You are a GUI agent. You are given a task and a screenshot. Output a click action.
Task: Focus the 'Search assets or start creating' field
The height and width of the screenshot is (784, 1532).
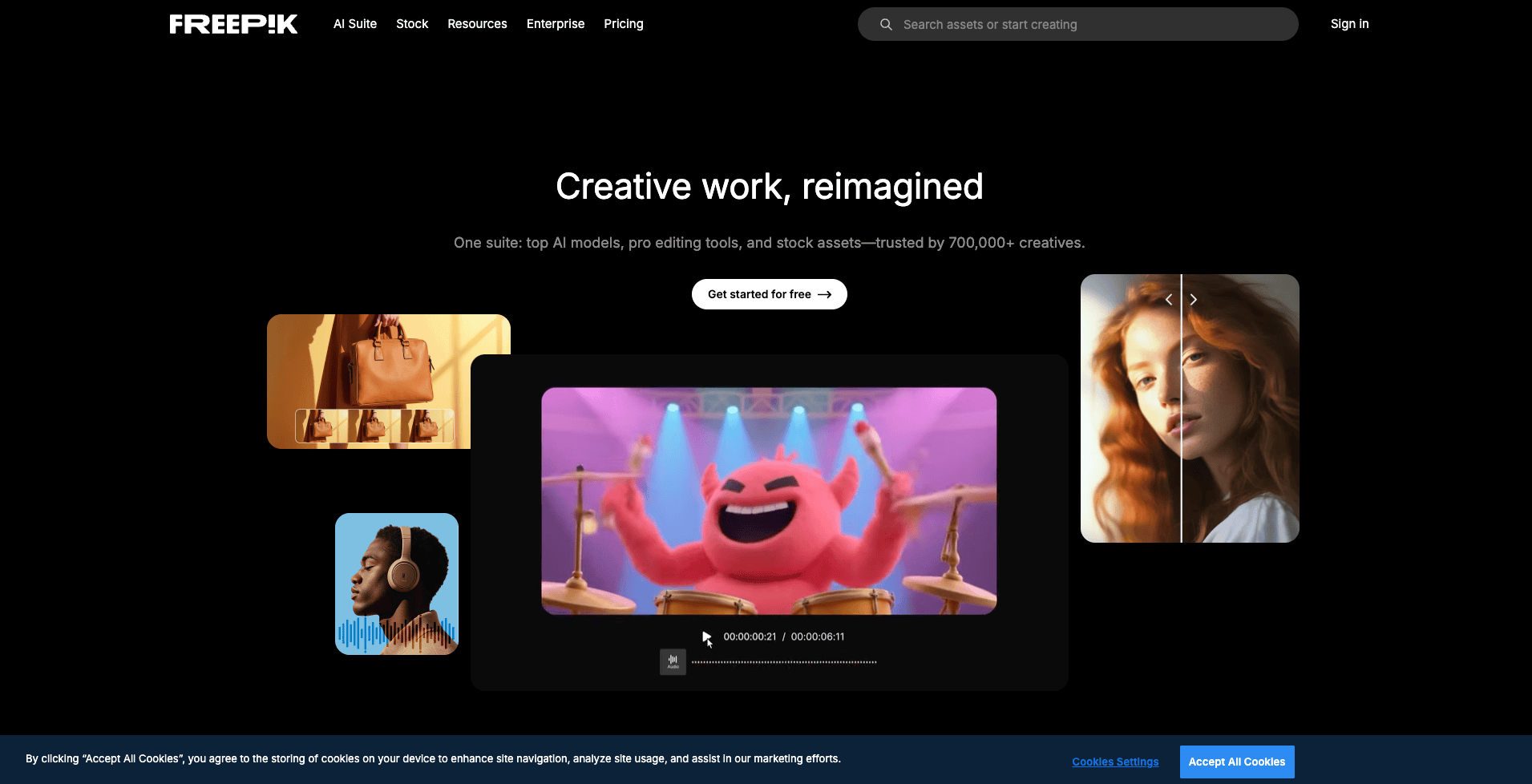click(1090, 25)
